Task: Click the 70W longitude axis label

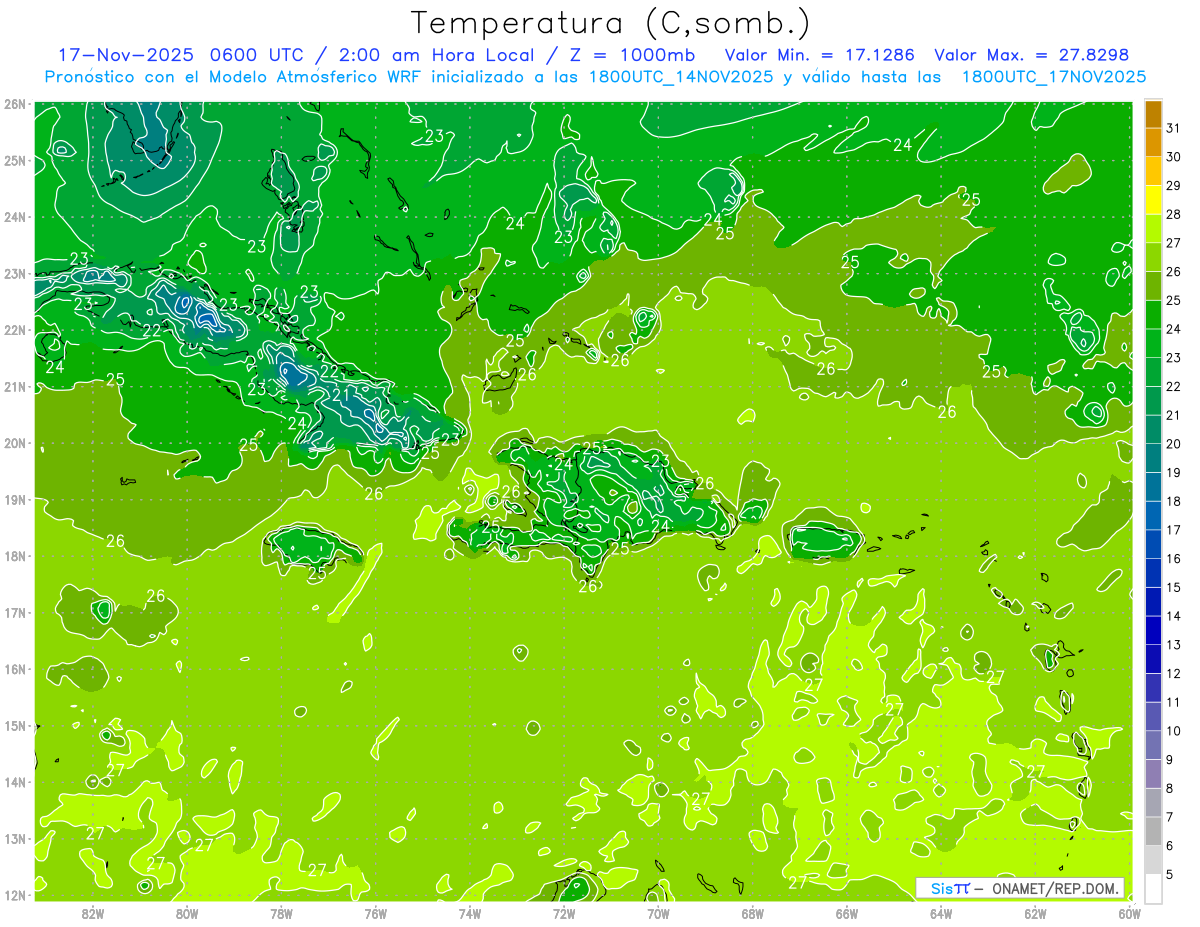Action: (x=657, y=913)
